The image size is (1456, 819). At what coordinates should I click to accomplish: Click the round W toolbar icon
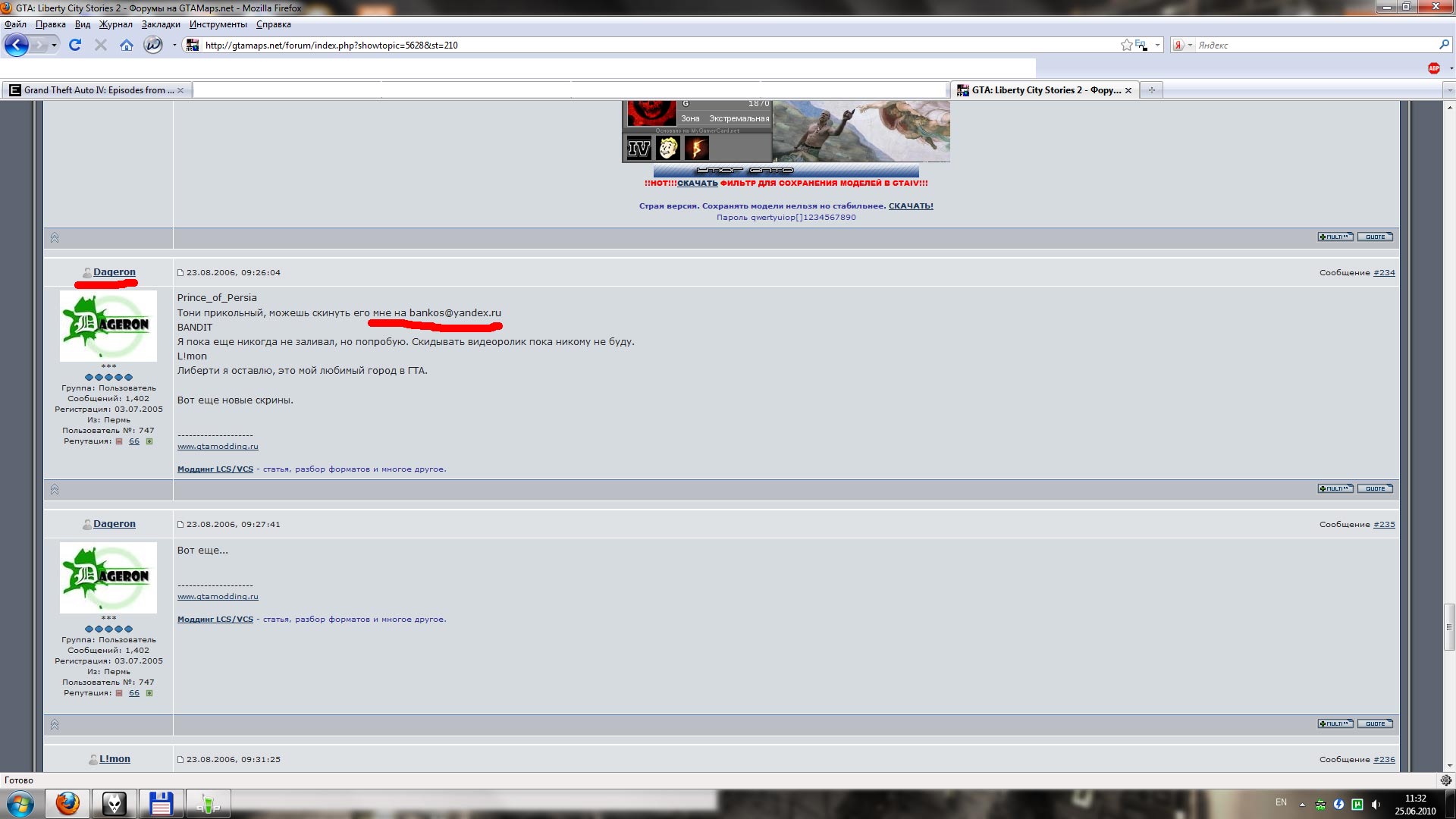pyautogui.click(x=153, y=45)
